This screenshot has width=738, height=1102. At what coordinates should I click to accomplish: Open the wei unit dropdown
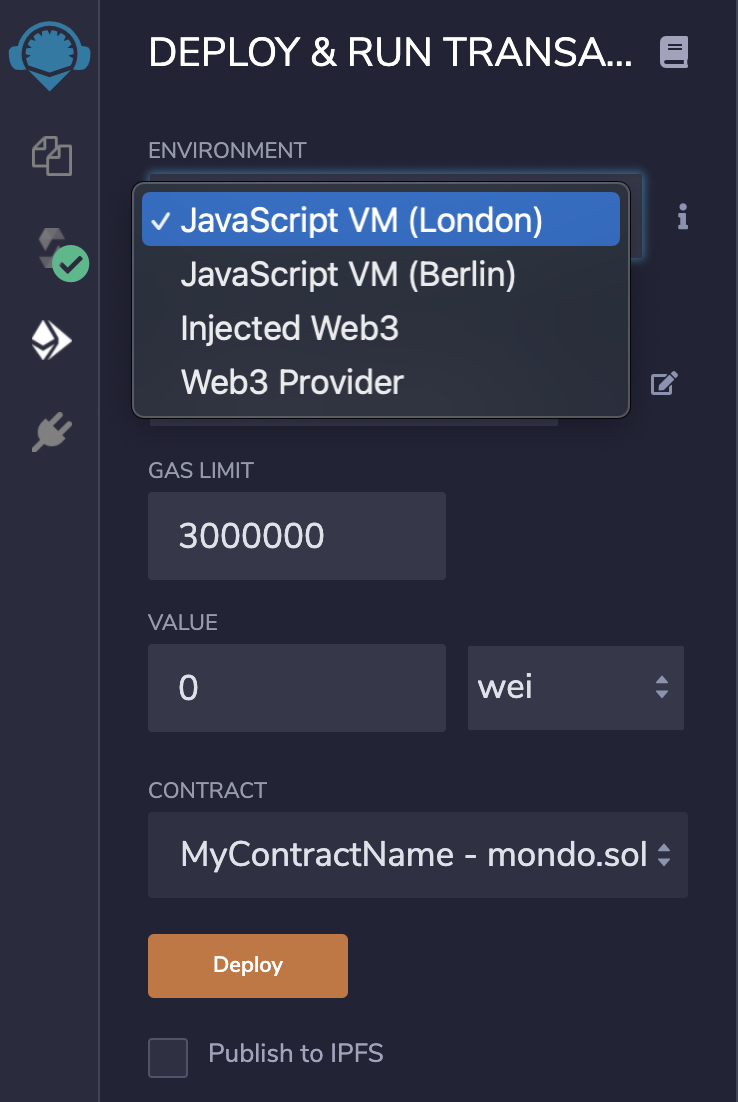[576, 687]
